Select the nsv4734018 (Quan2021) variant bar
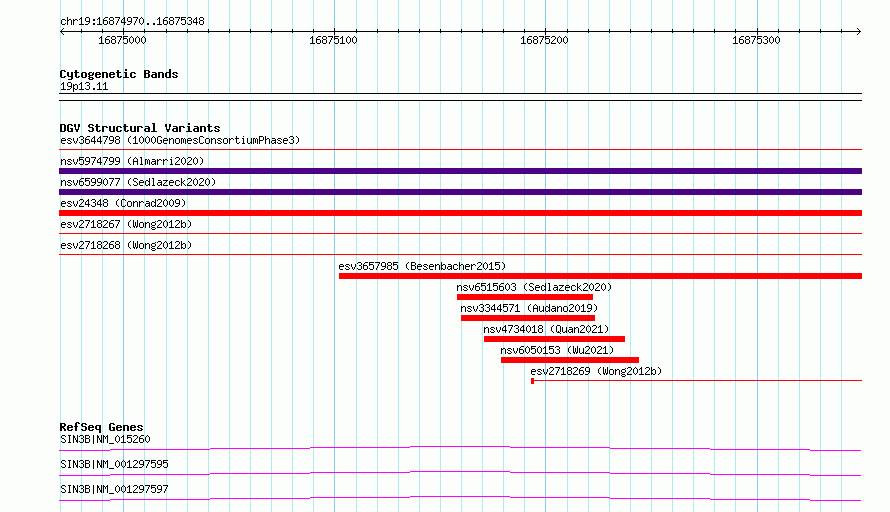Image resolution: width=890 pixels, height=512 pixels. coord(555,339)
